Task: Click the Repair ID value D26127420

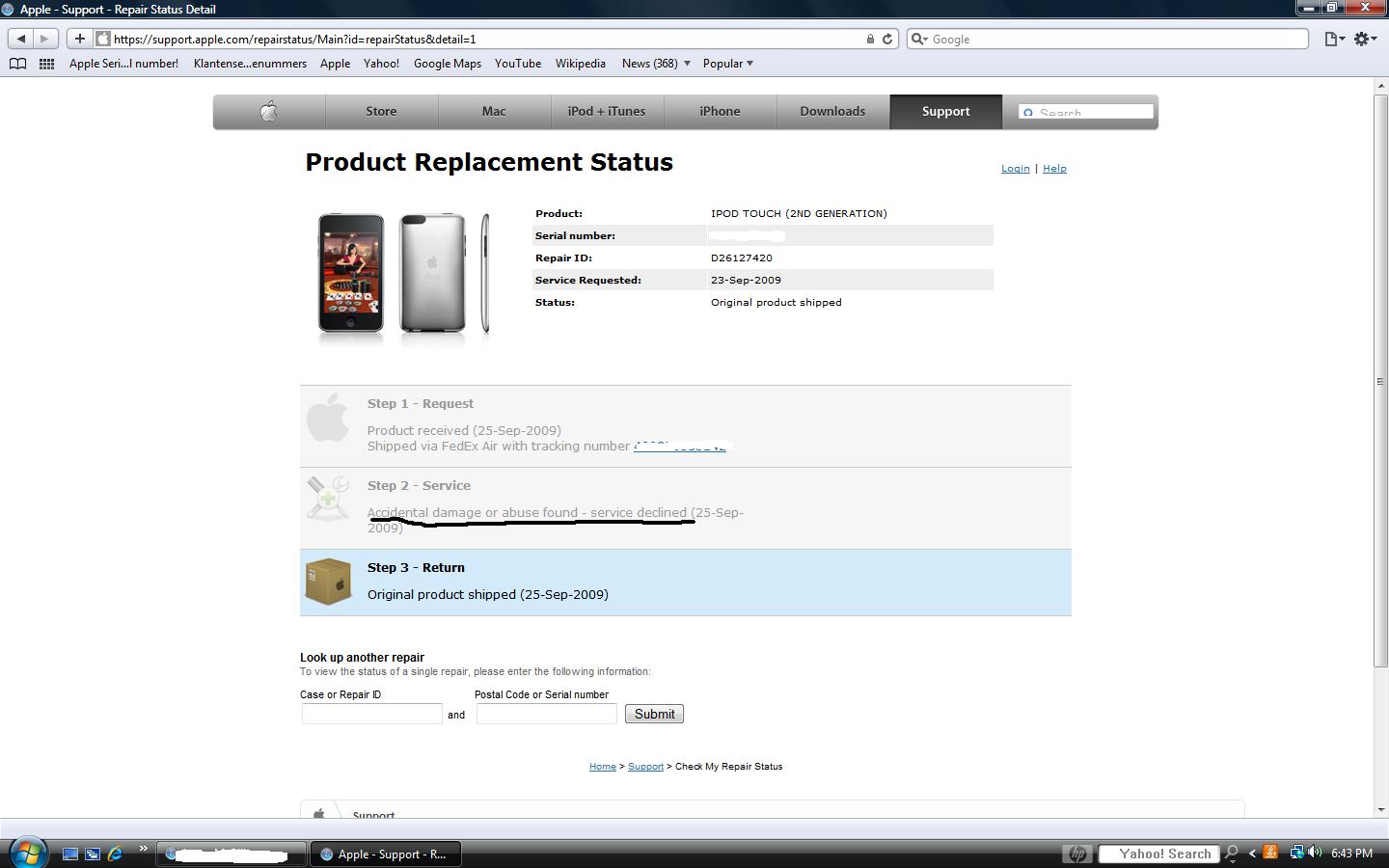Action: click(x=742, y=258)
